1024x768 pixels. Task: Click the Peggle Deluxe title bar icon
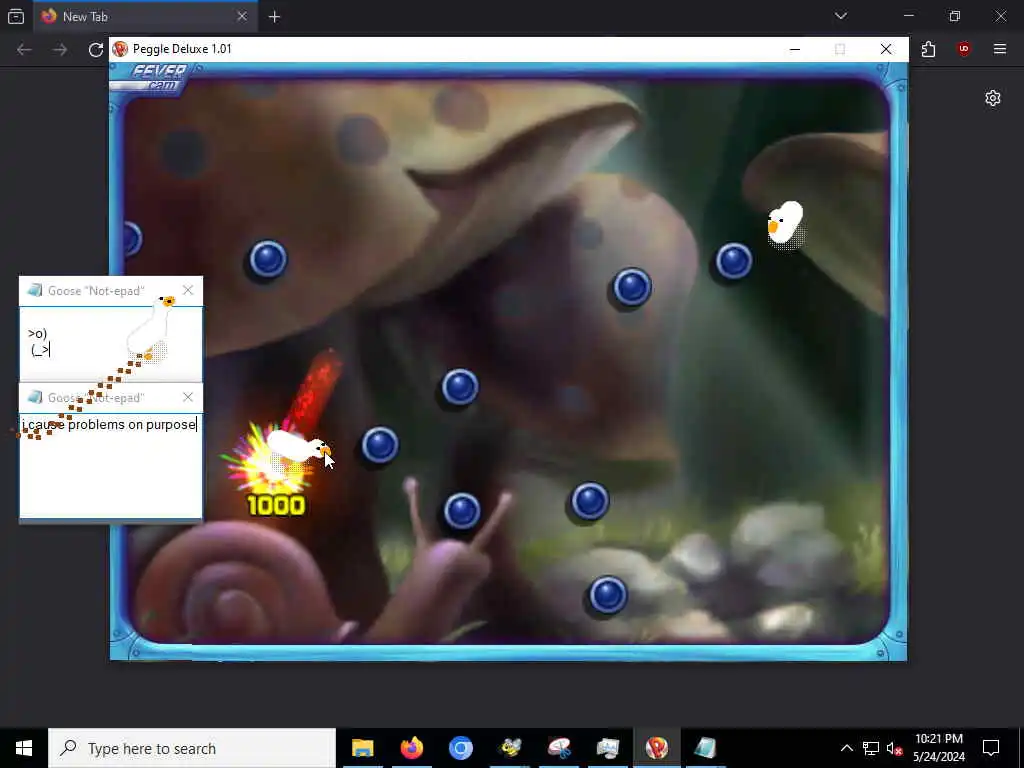pyautogui.click(x=120, y=49)
